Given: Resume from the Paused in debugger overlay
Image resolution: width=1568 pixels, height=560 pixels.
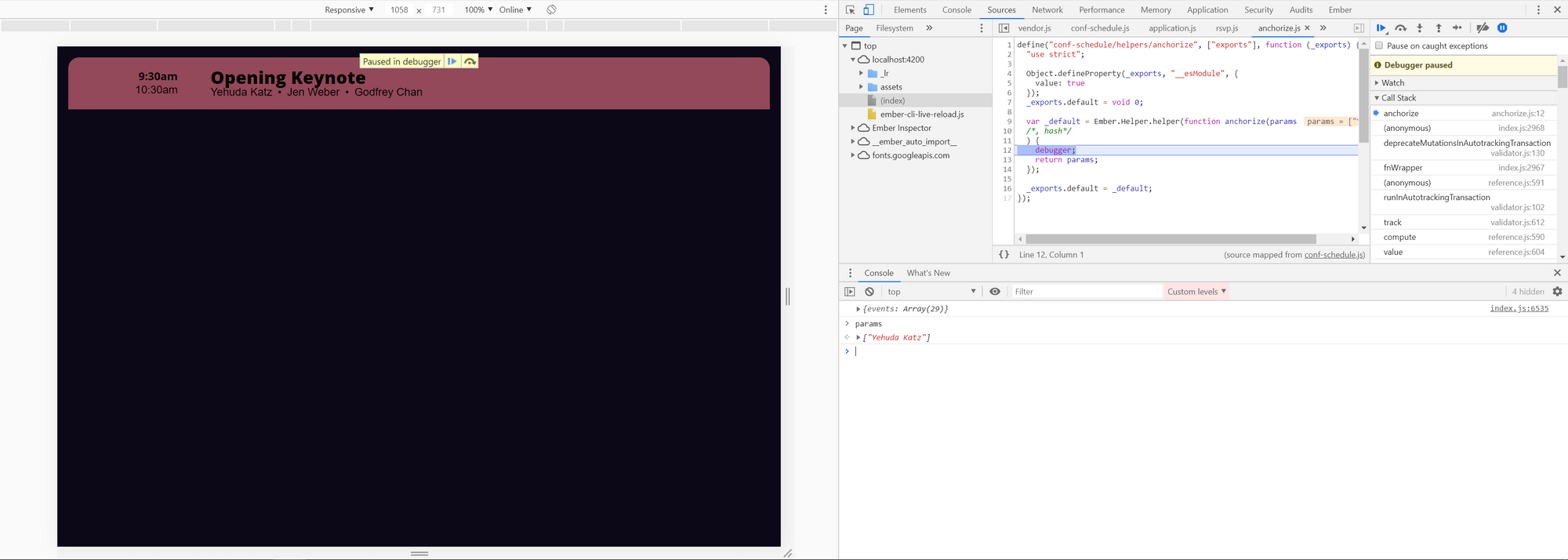Looking at the screenshot, I should coord(452,61).
